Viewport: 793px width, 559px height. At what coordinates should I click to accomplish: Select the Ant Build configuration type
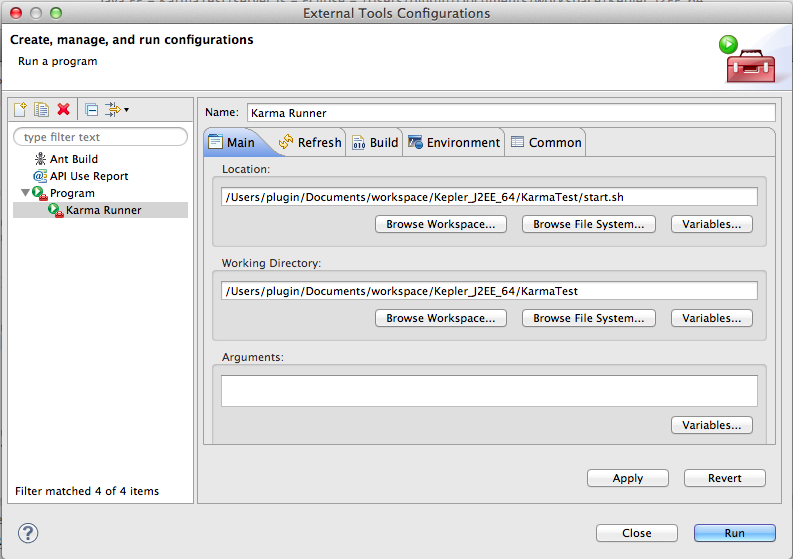click(73, 159)
